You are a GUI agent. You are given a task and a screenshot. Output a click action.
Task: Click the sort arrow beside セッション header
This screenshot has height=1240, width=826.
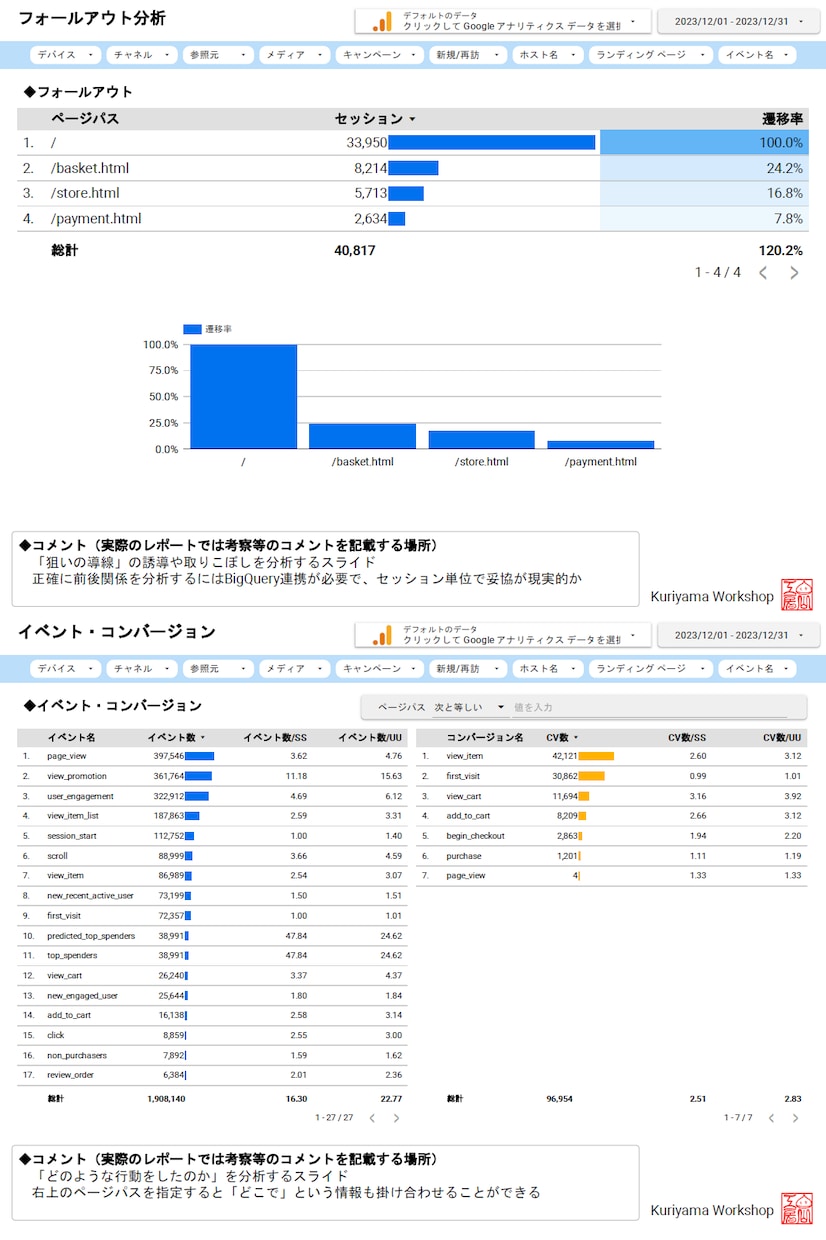(x=412, y=119)
